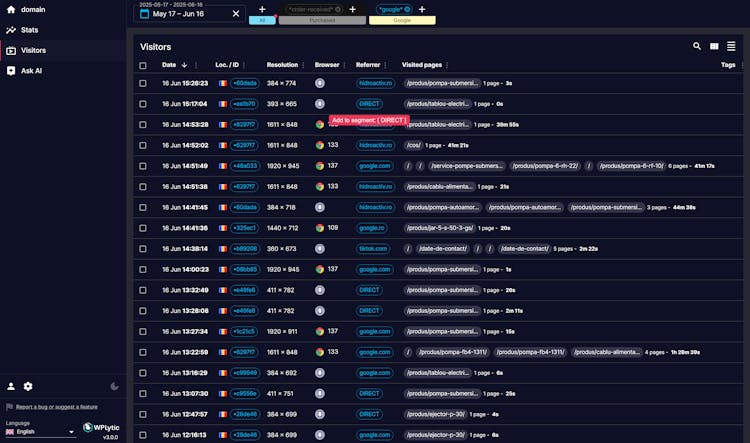Click Chrome icon in the 14:41:36 row
Image resolution: width=750 pixels, height=443 pixels.
320,228
